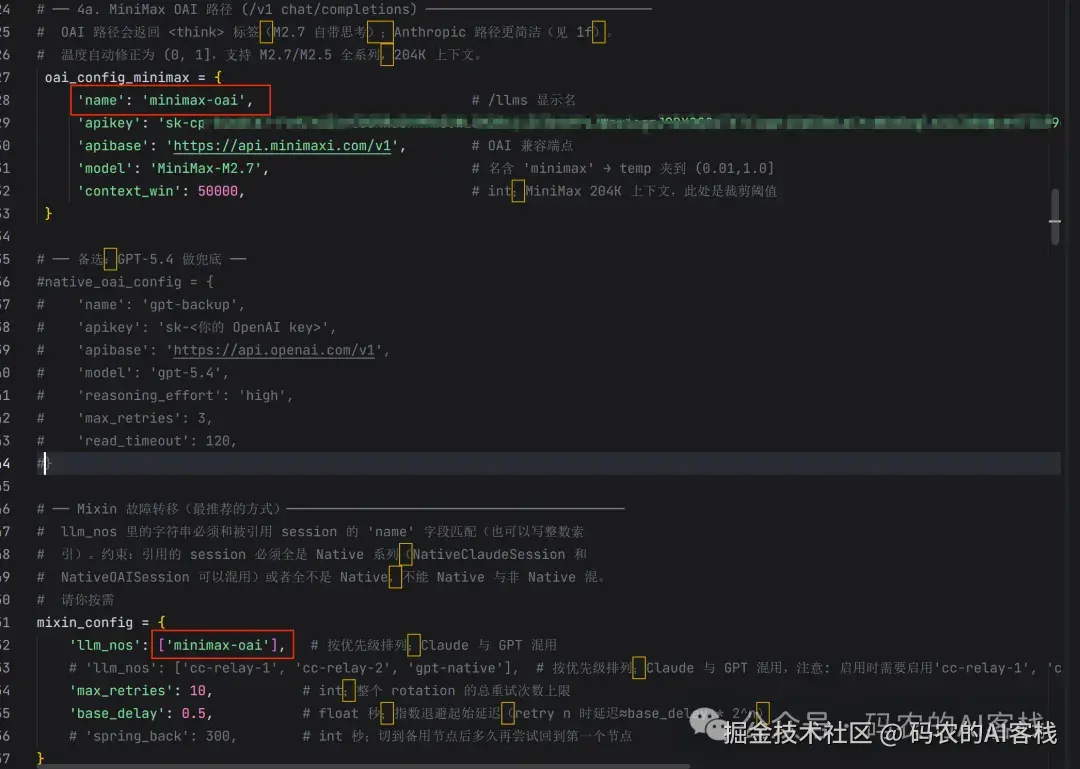
Task: Place cursor on oai_config_minimax variable name
Action: click(x=117, y=77)
